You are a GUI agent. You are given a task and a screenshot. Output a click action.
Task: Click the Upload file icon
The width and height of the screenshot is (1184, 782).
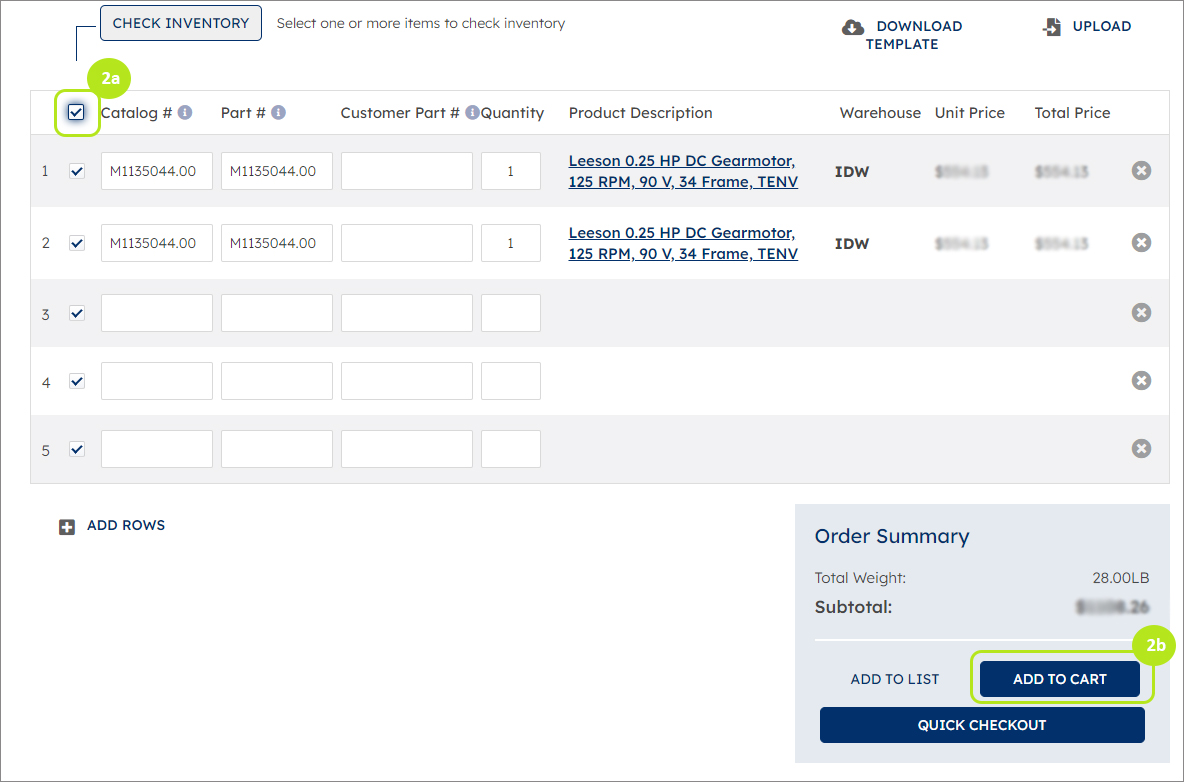[x=1052, y=27]
